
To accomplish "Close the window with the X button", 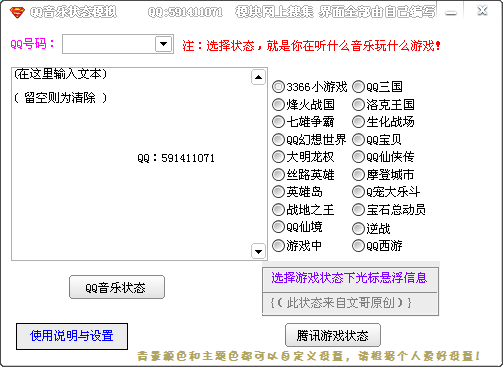I will point(482,11).
